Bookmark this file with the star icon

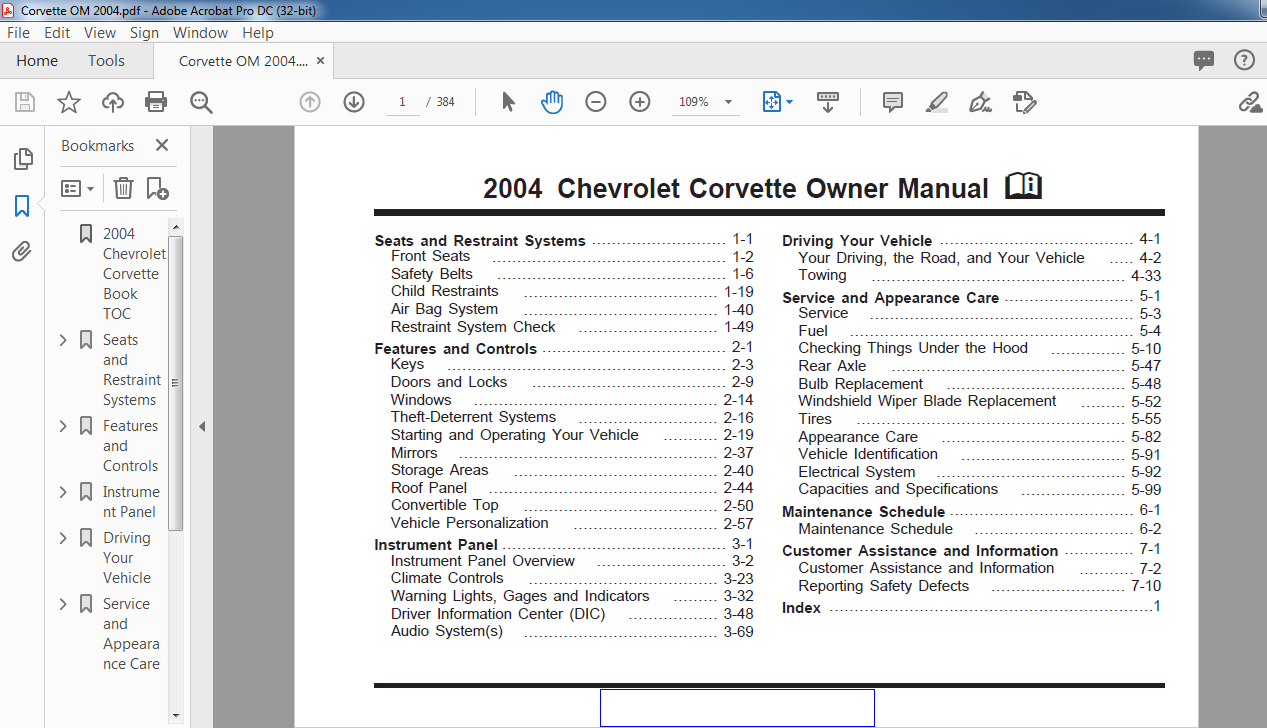click(x=68, y=102)
